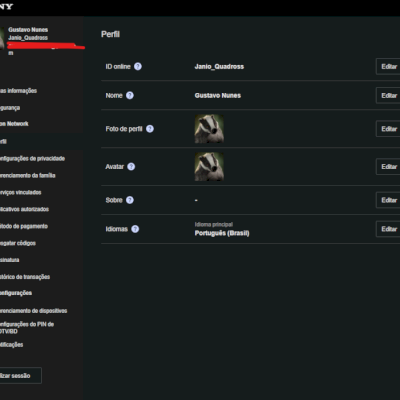
Task: Click the Idioma principal label
Action: (214, 224)
